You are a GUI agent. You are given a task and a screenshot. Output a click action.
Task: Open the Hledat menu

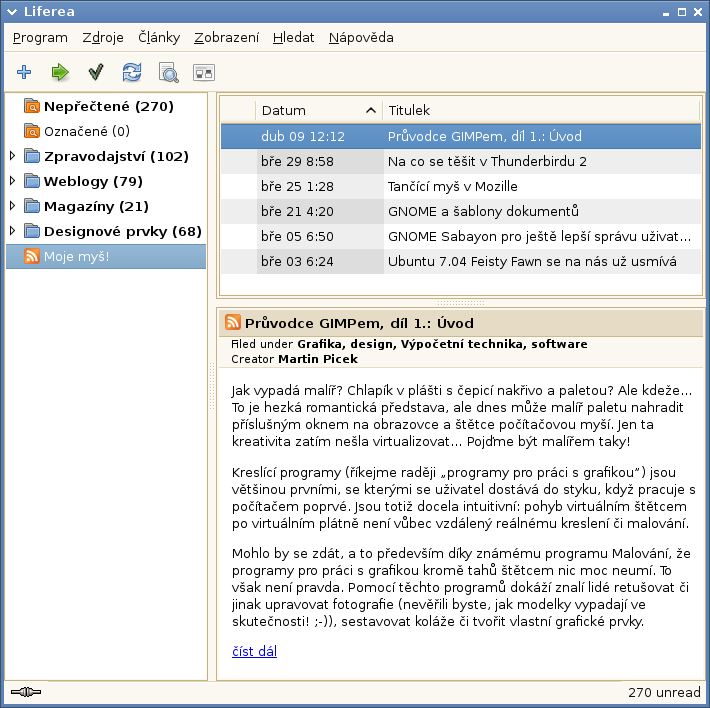click(x=293, y=38)
